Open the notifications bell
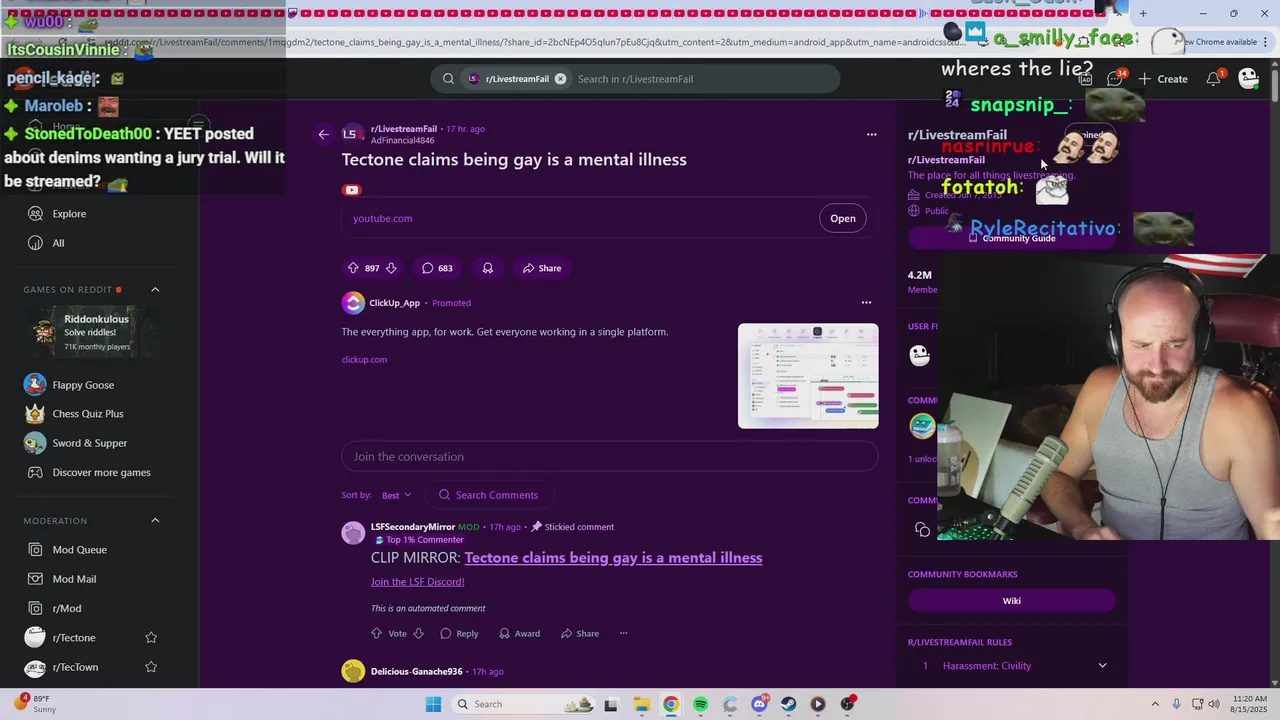Viewport: 1280px width, 720px height. click(x=1214, y=79)
